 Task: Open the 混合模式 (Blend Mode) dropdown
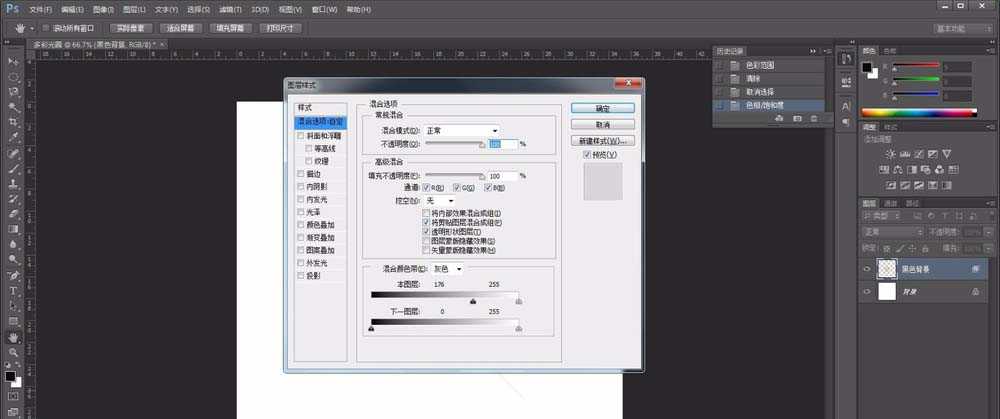462,130
